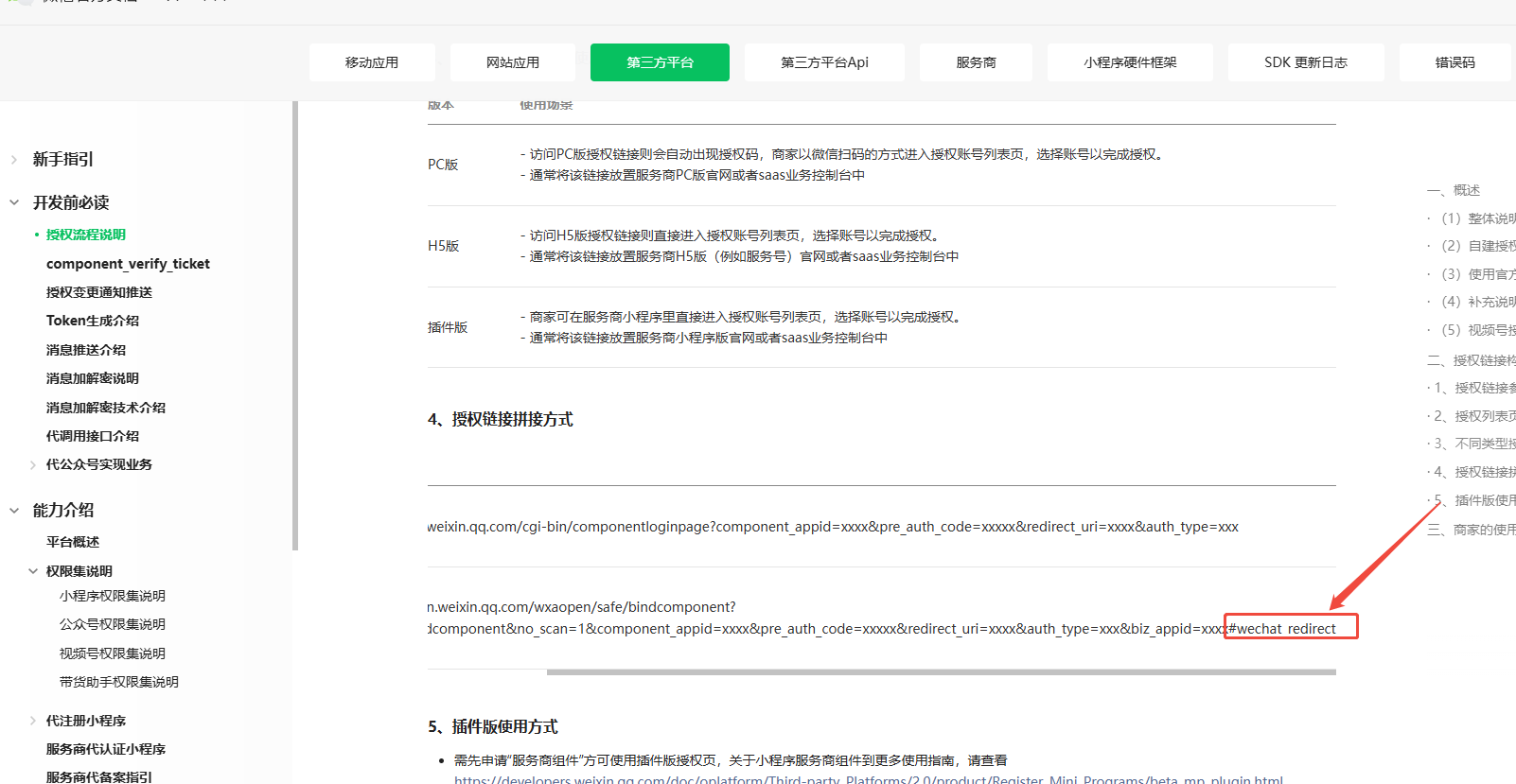This screenshot has height=784, width=1516.
Task: Open the 第三方平台Api tab
Action: [x=824, y=62]
